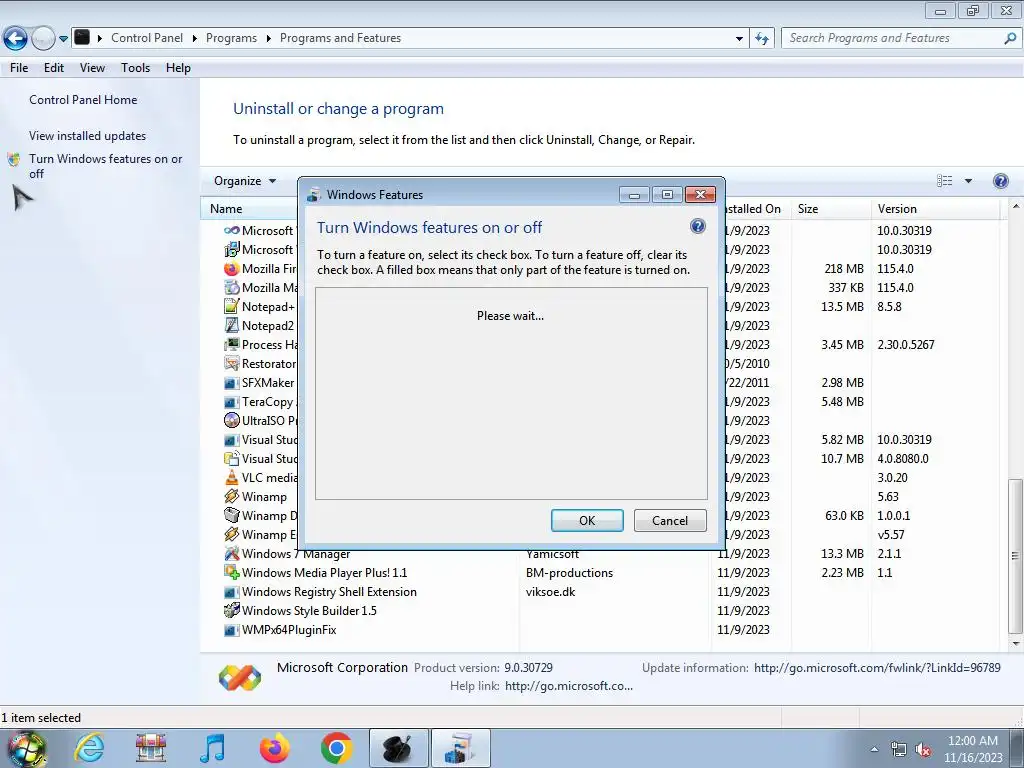Select the VLC media player icon

point(231,477)
